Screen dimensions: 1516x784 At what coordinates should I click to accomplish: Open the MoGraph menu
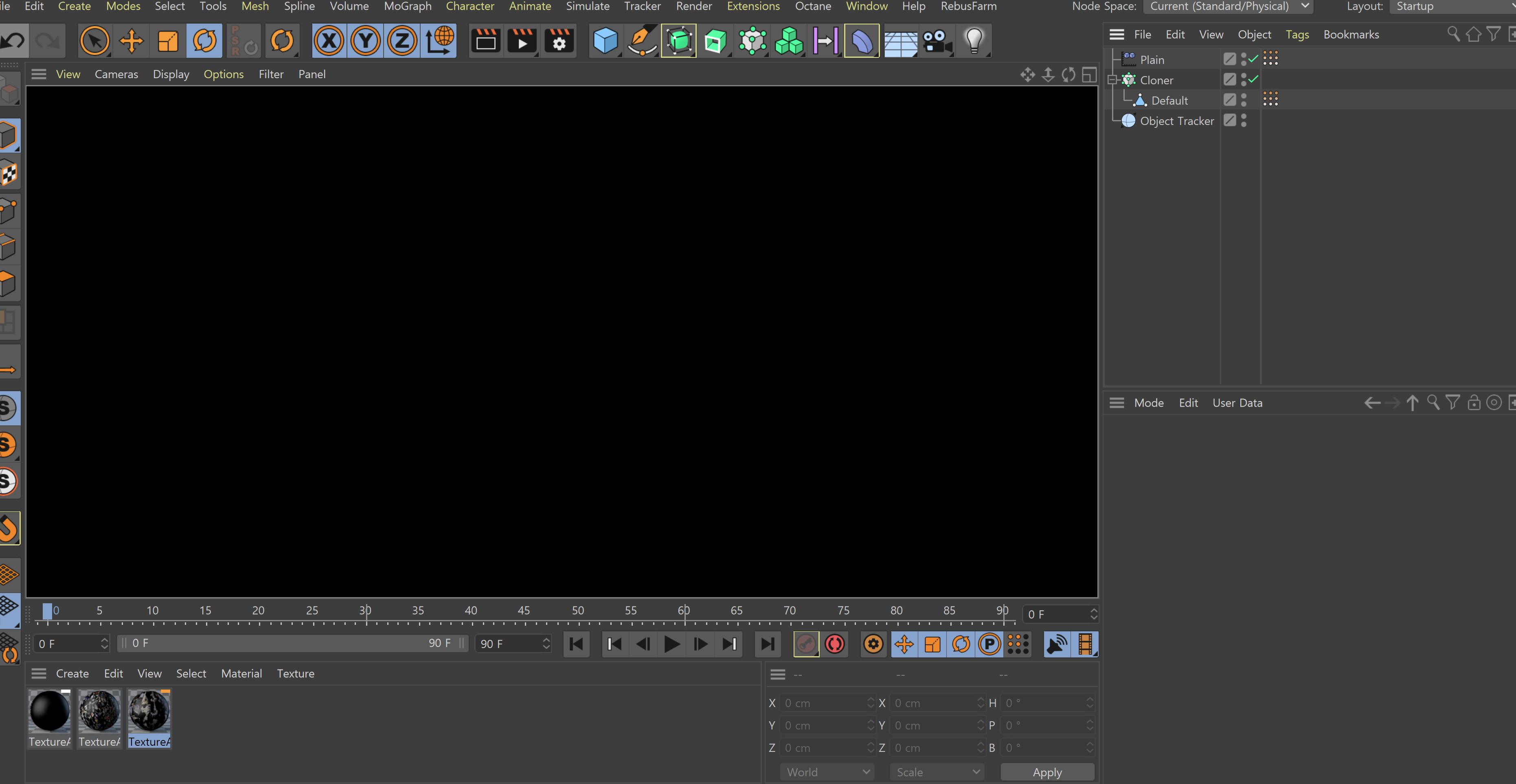pos(407,7)
